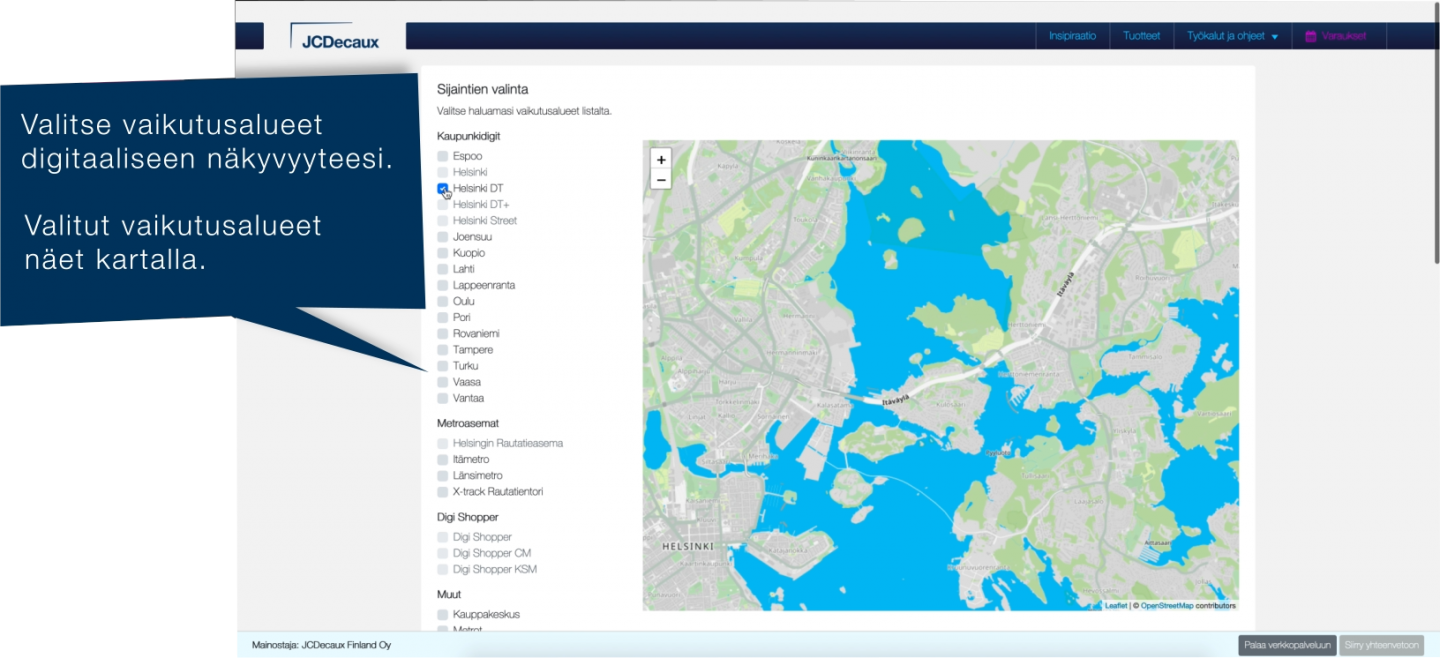Image resolution: width=1440 pixels, height=658 pixels.
Task: Check the Rovaniemi checkbox
Action: pyautogui.click(x=443, y=333)
